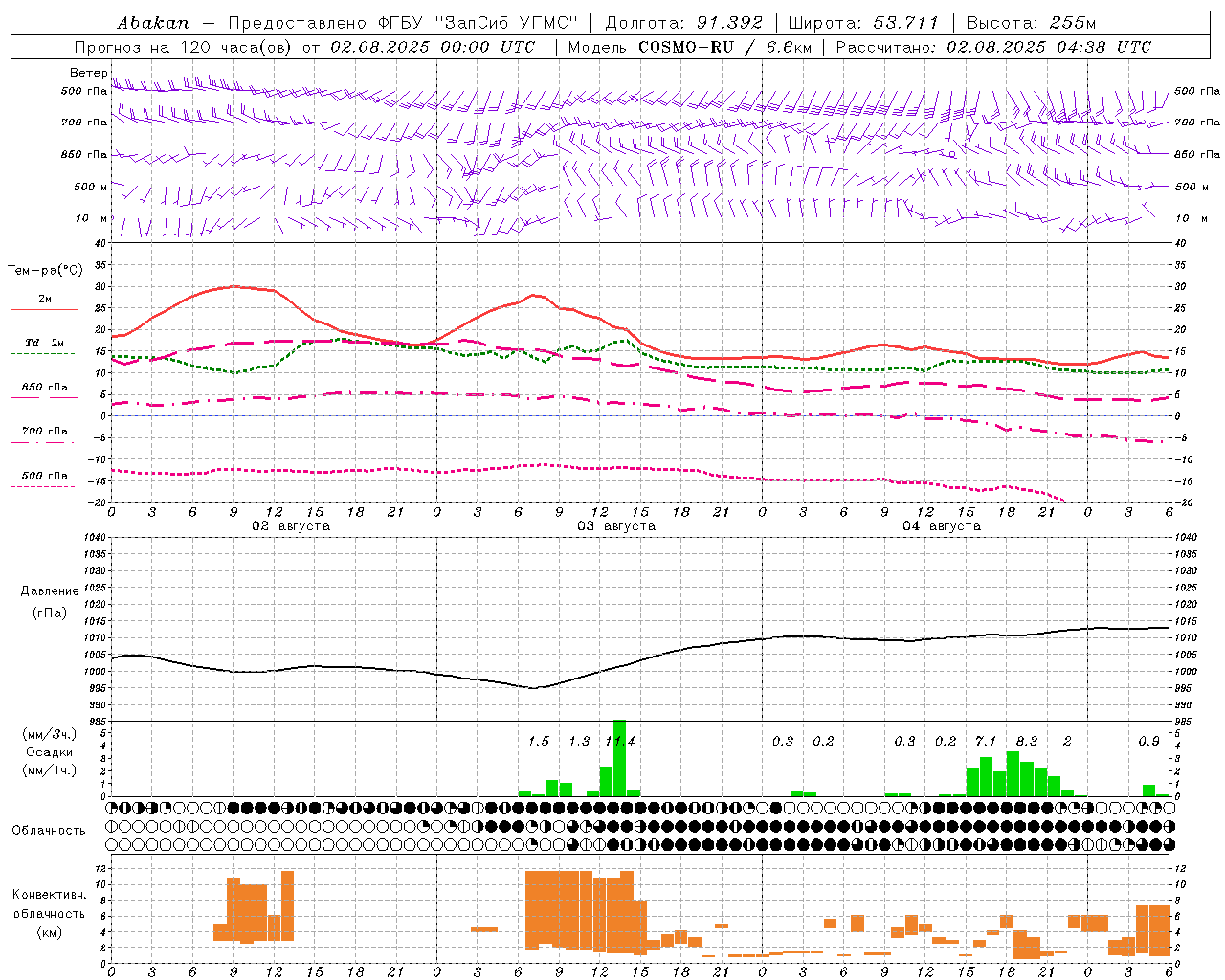Click the "7.1" precipitation total value

click(x=986, y=742)
